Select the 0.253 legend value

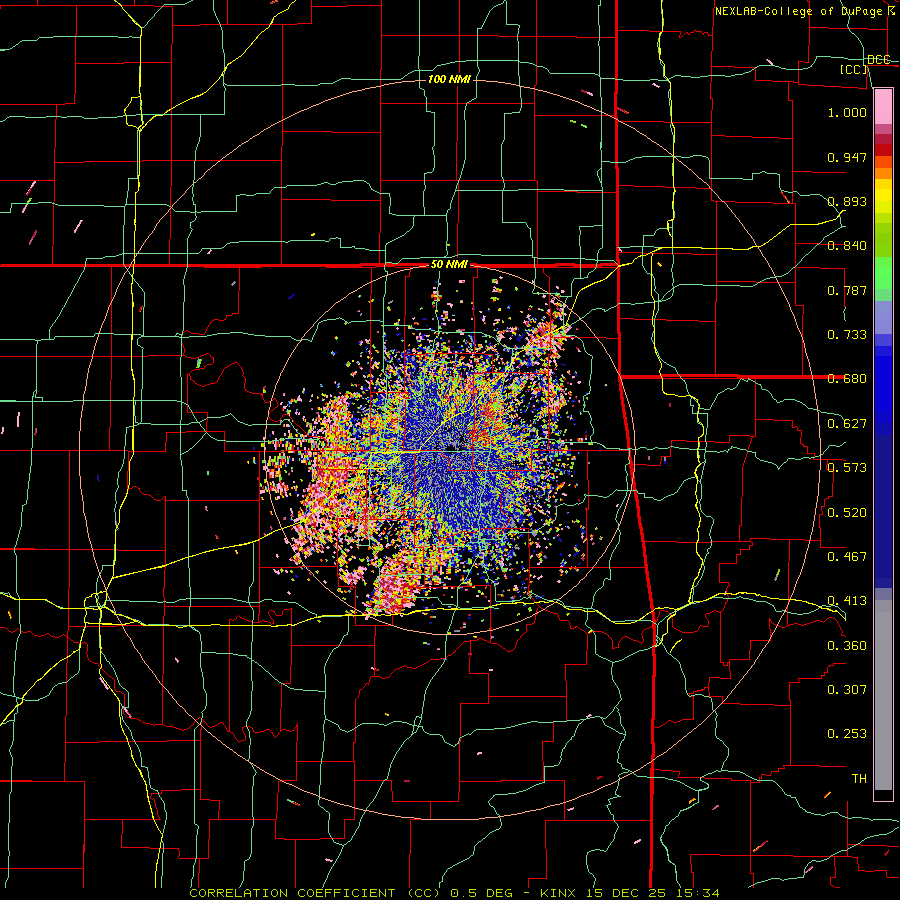847,734
